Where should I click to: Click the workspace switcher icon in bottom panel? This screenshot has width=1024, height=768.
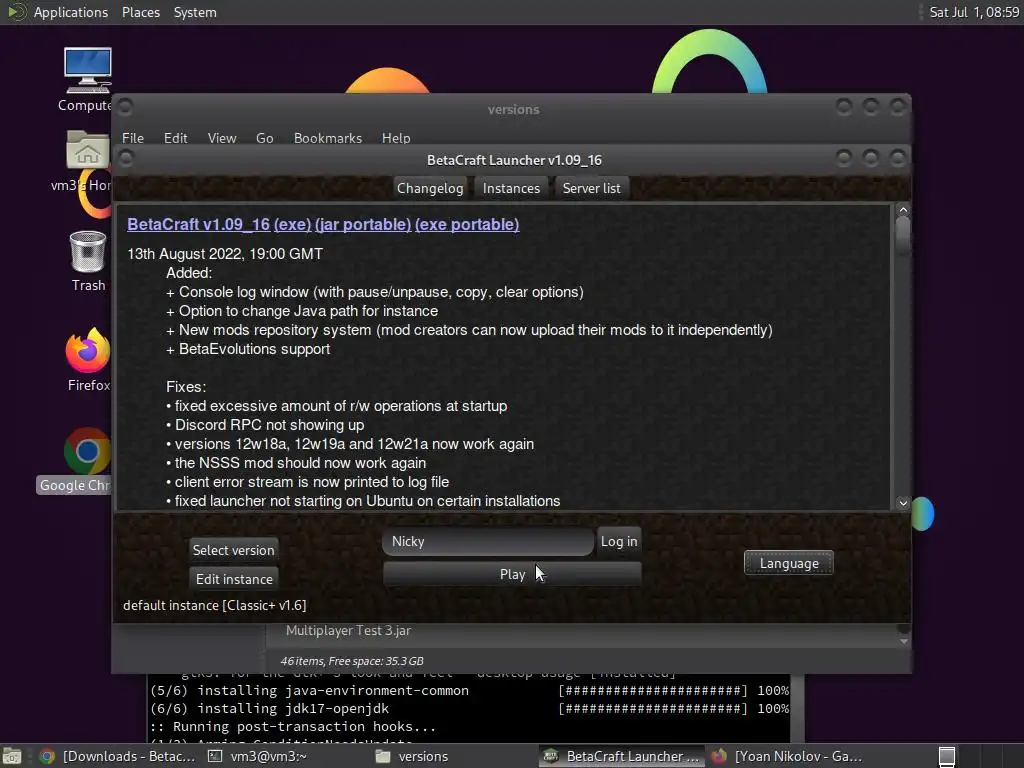click(947, 756)
